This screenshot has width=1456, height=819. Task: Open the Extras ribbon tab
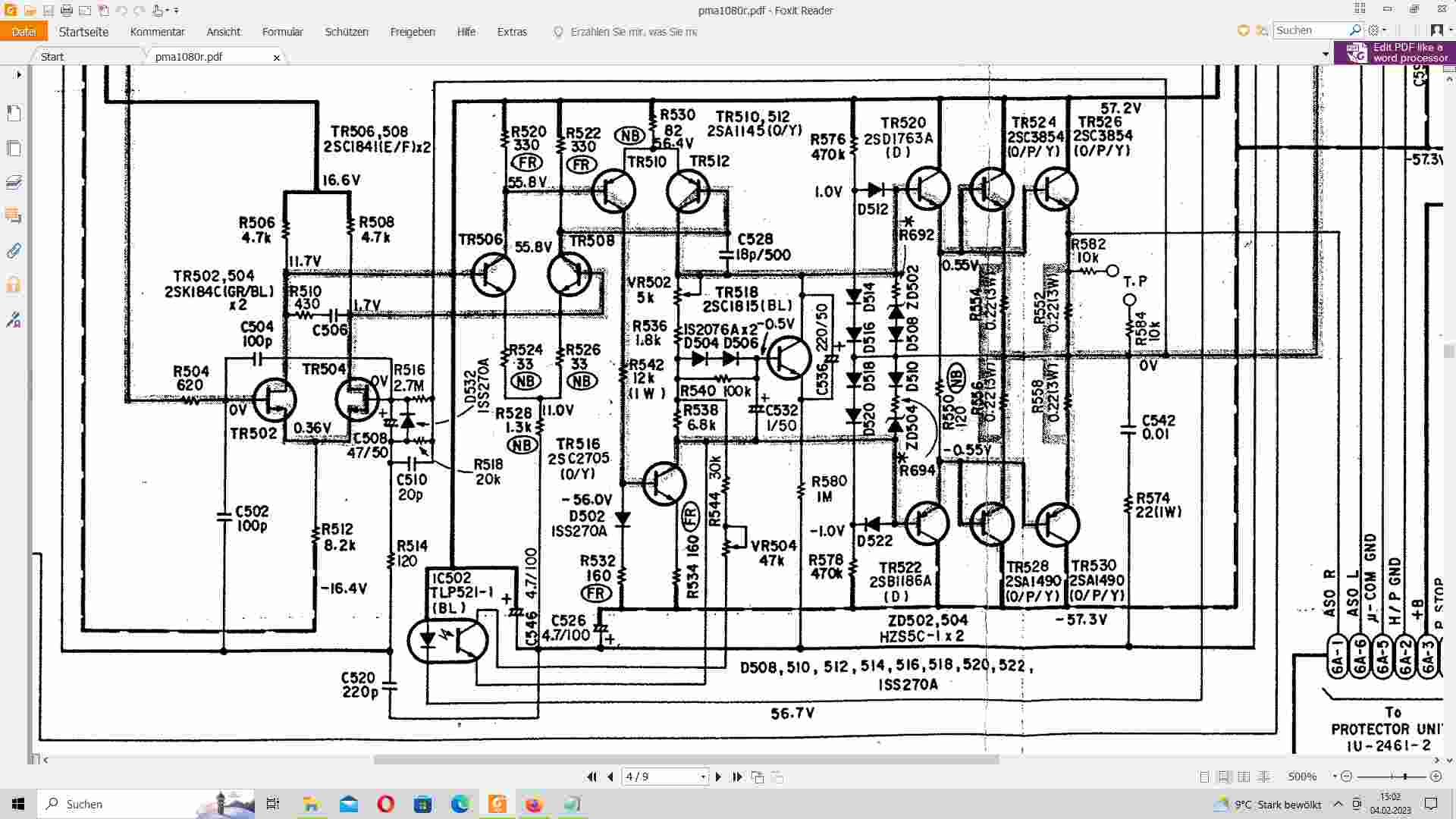[512, 32]
